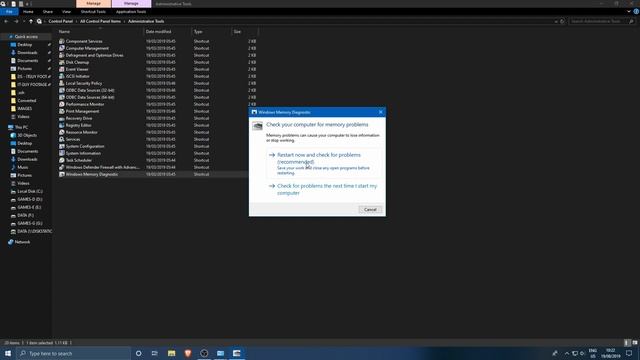This screenshot has width=640, height=360.
Task: Click the Windows Memory Diagnostic file icon
Action: [x=62, y=174]
